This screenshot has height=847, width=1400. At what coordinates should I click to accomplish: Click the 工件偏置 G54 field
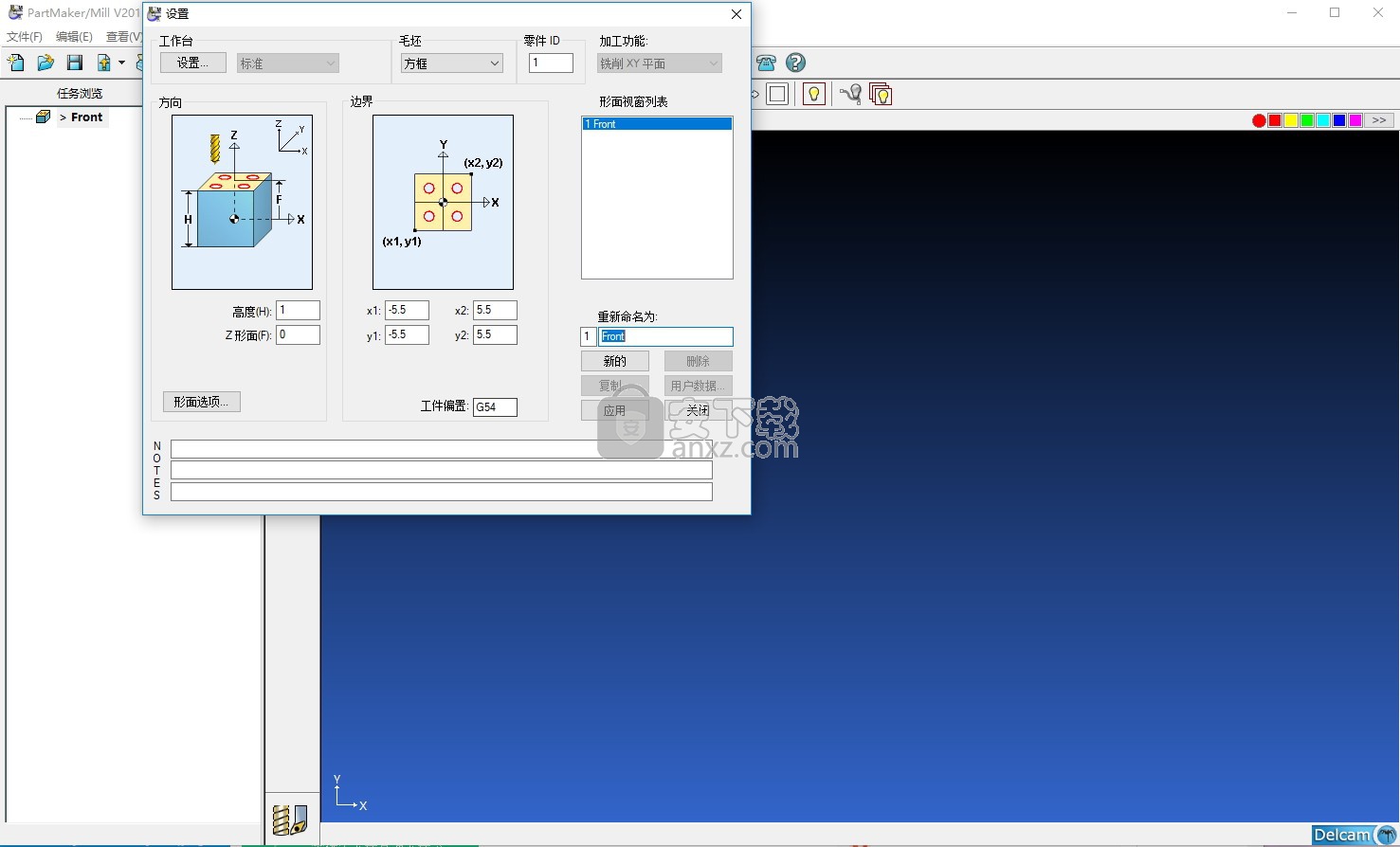click(495, 406)
